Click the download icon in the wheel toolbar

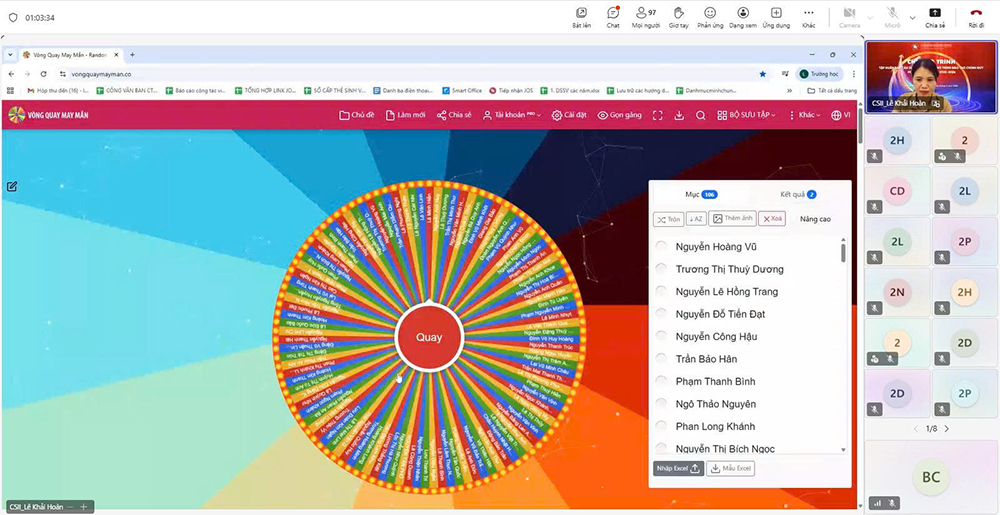point(679,115)
